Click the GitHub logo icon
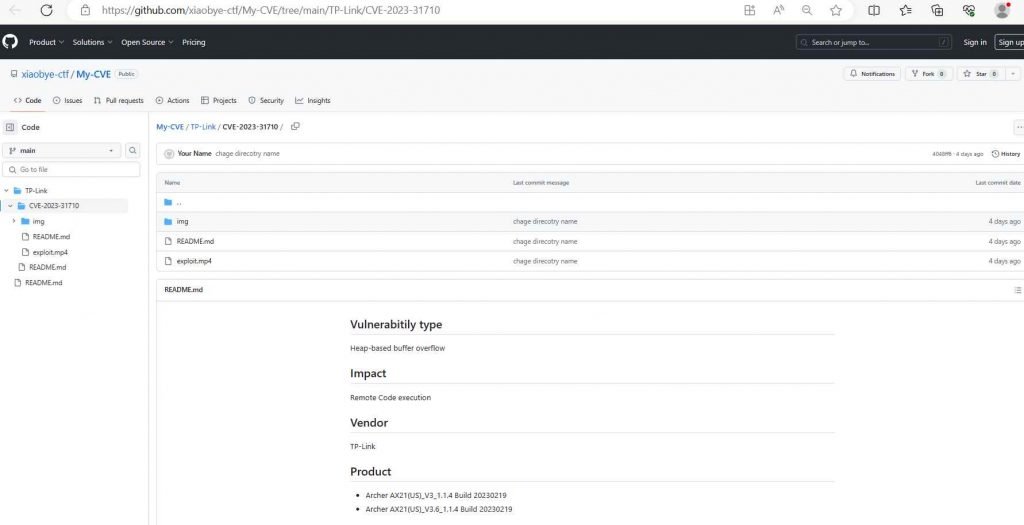 tap(10, 42)
